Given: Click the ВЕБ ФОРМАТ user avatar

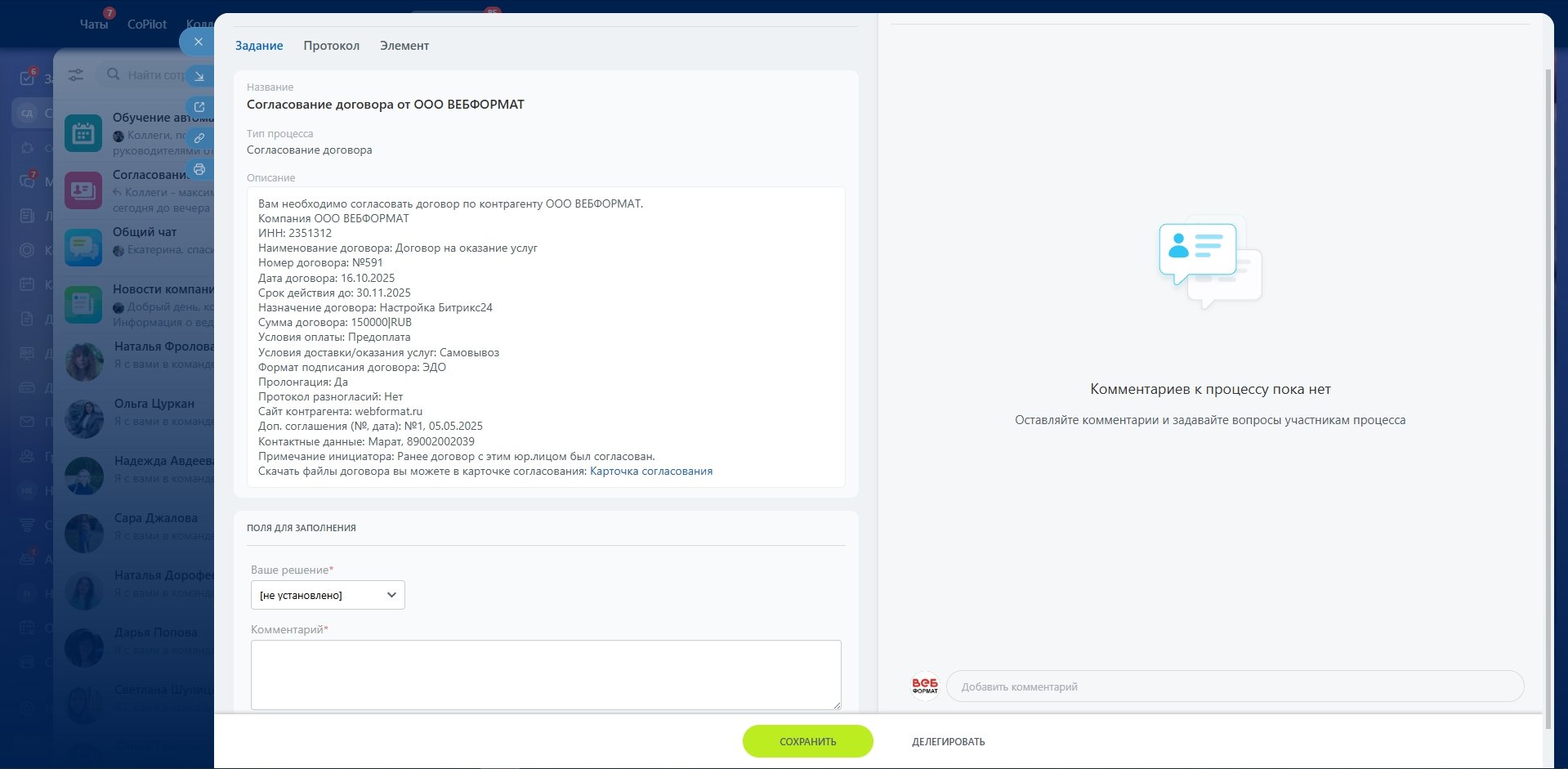Looking at the screenshot, I should coord(925,686).
